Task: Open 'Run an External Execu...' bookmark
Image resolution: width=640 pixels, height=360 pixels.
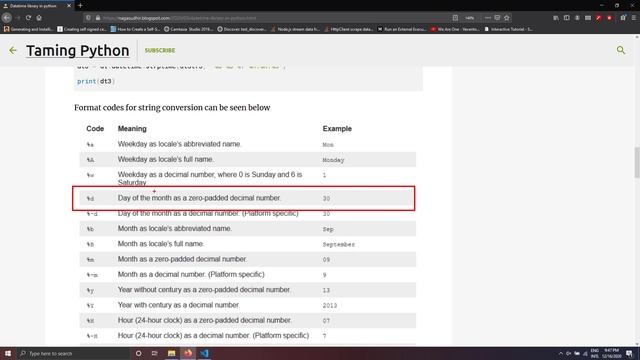Action: coord(402,29)
